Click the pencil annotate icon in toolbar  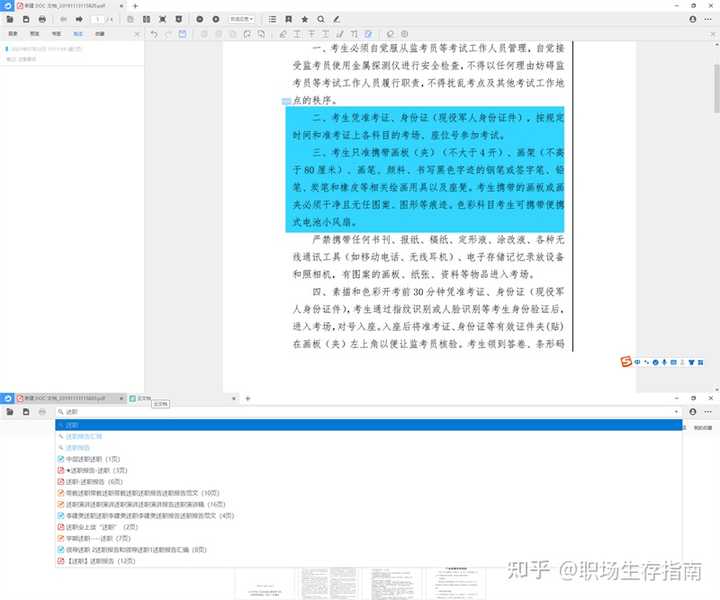[337, 19]
